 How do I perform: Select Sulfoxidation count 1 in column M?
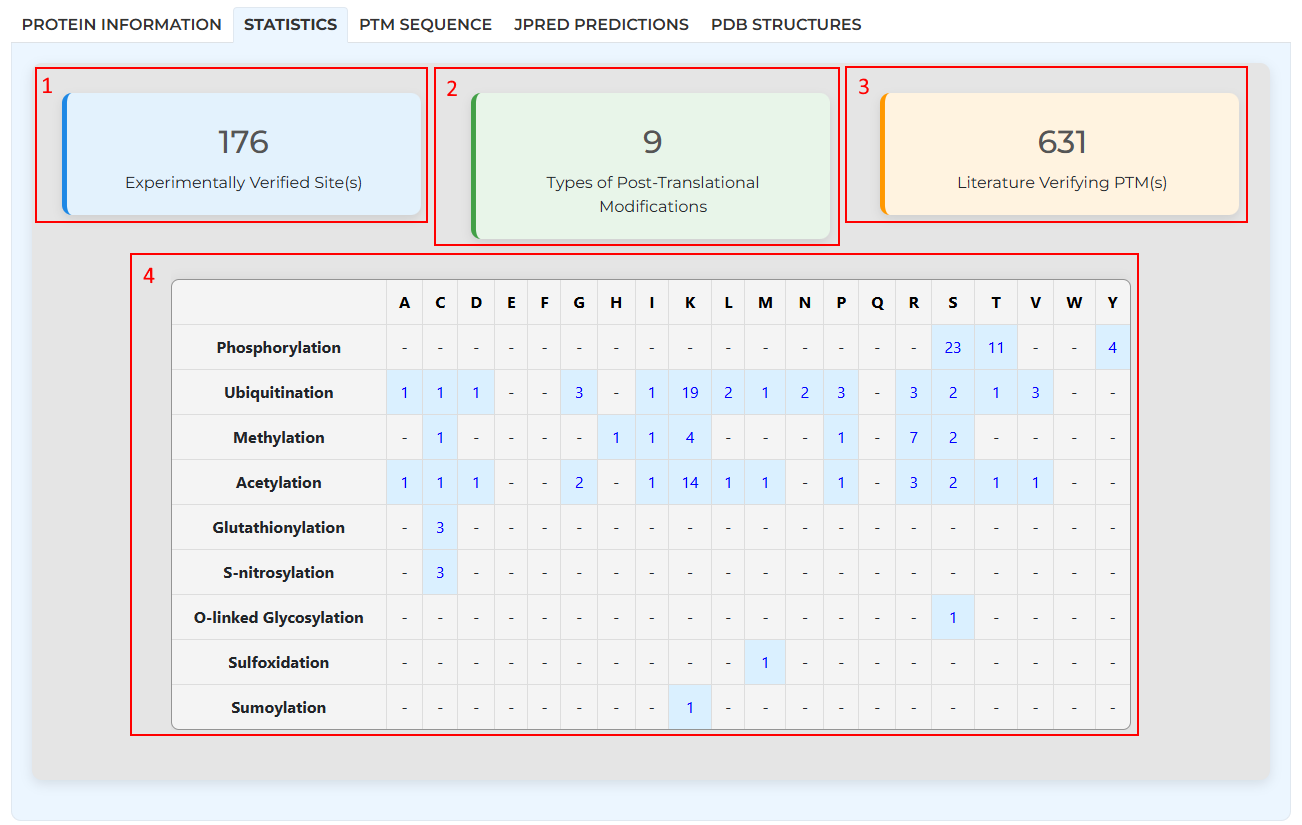765,663
